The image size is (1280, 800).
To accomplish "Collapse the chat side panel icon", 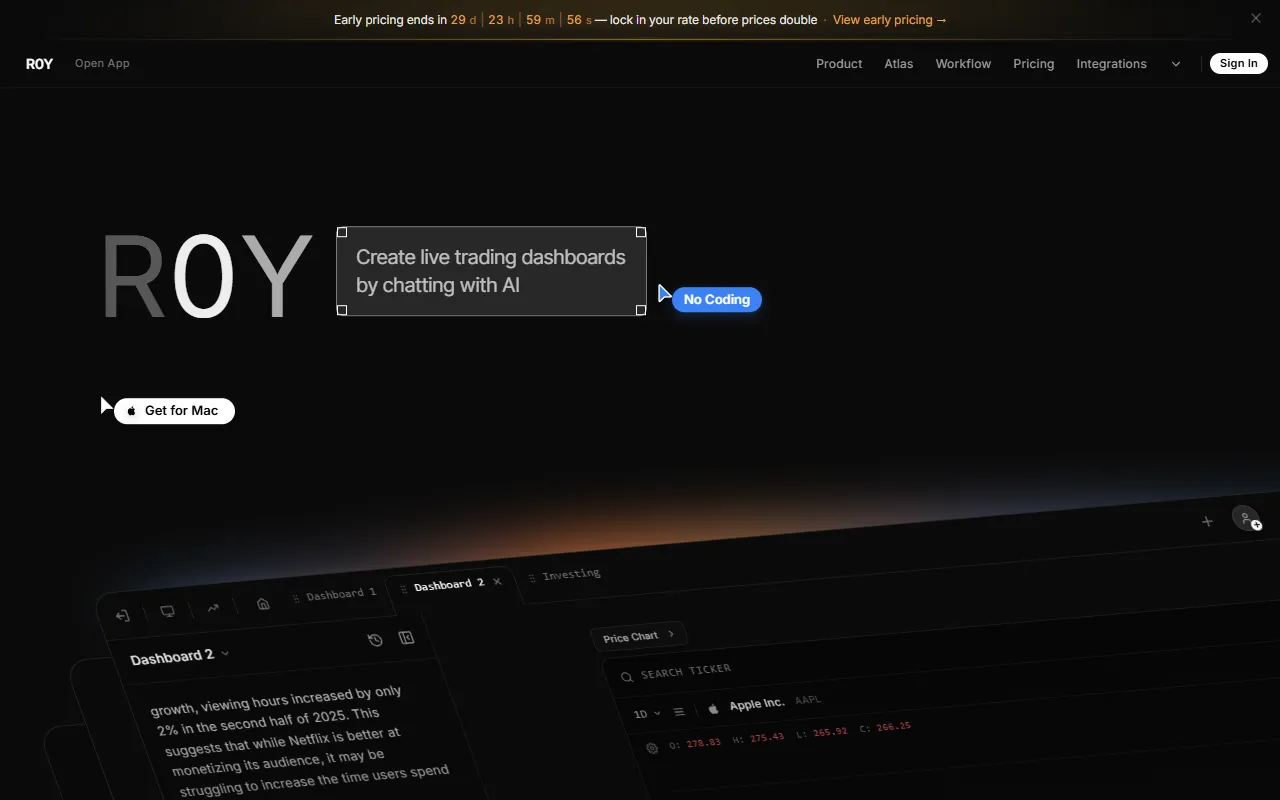I will tap(406, 637).
